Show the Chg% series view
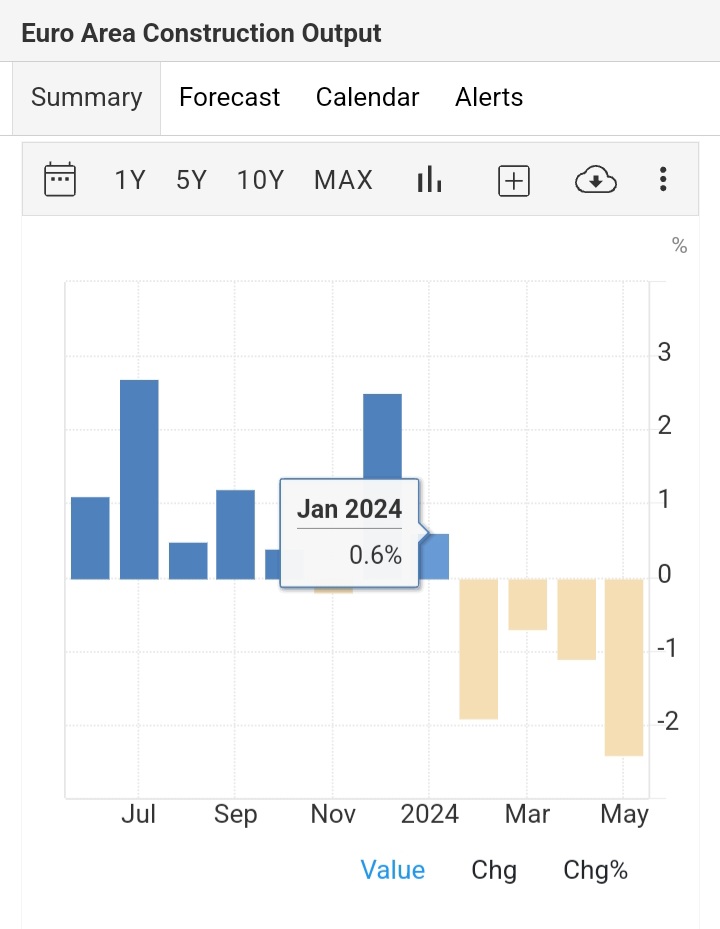Viewport: 720px width, 929px height. pyautogui.click(x=595, y=870)
